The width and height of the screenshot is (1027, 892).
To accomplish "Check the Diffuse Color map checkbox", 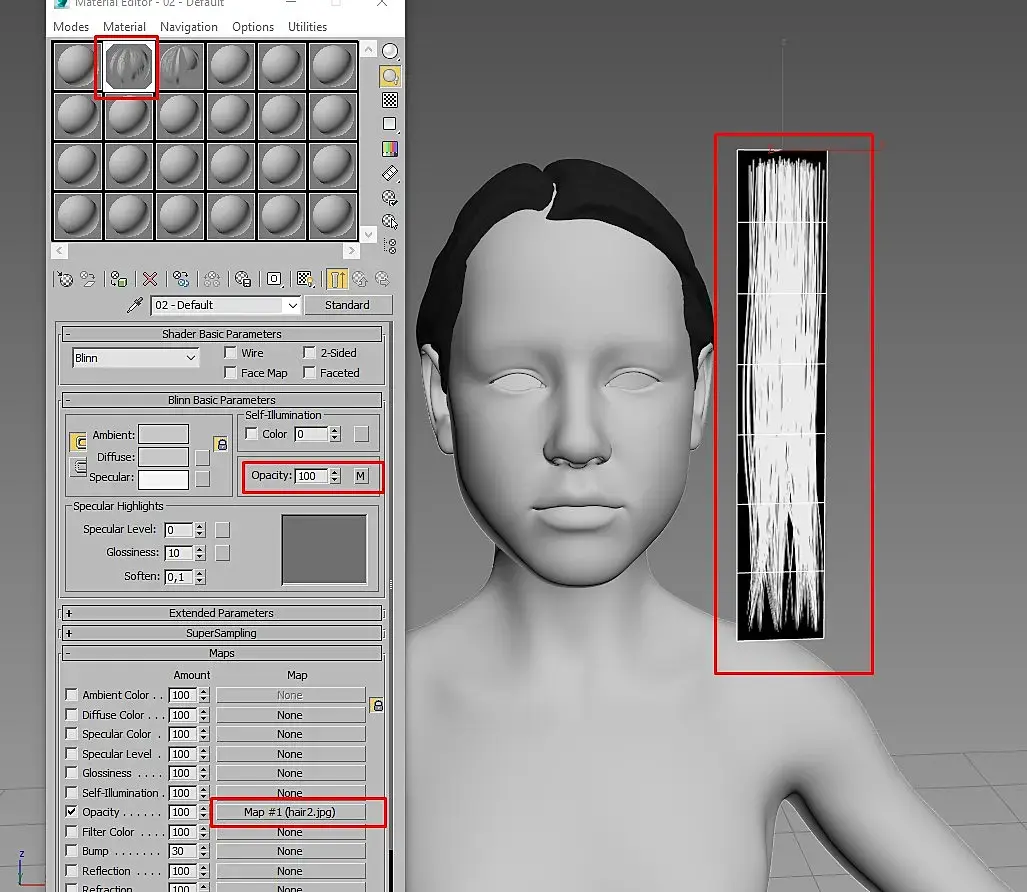I will tap(71, 715).
